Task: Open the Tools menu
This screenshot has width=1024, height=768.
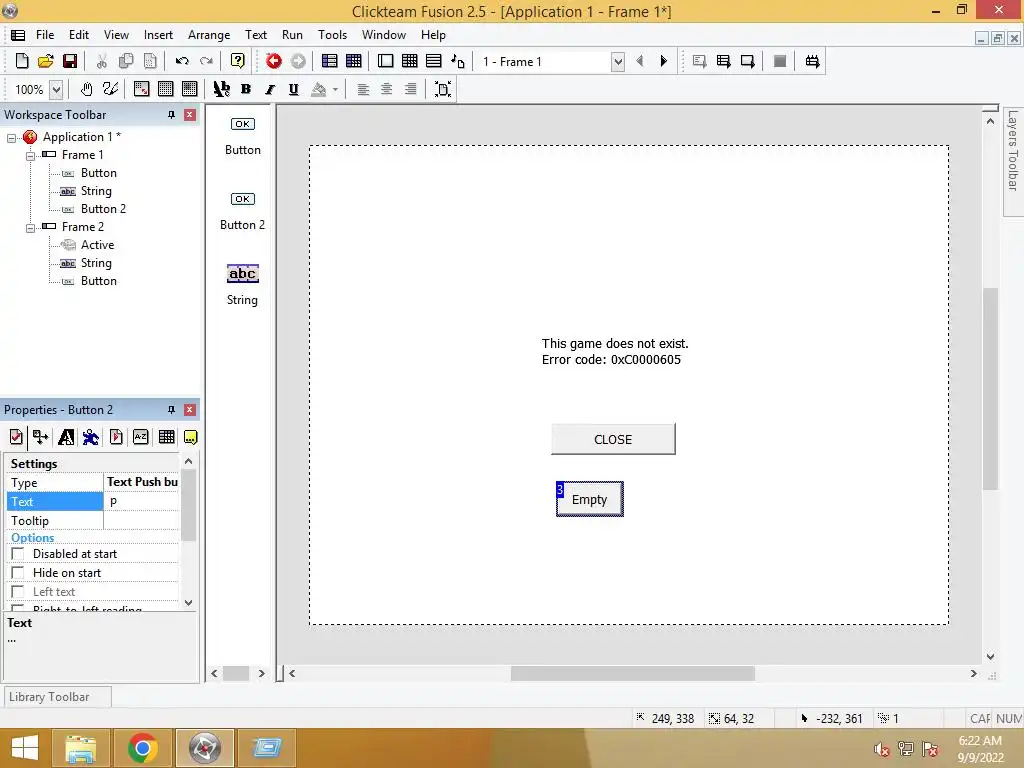Action: 332,35
